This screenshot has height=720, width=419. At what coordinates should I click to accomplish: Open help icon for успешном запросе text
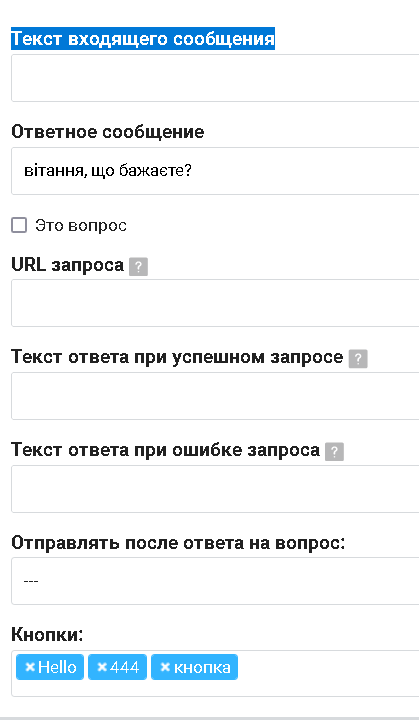click(x=358, y=358)
